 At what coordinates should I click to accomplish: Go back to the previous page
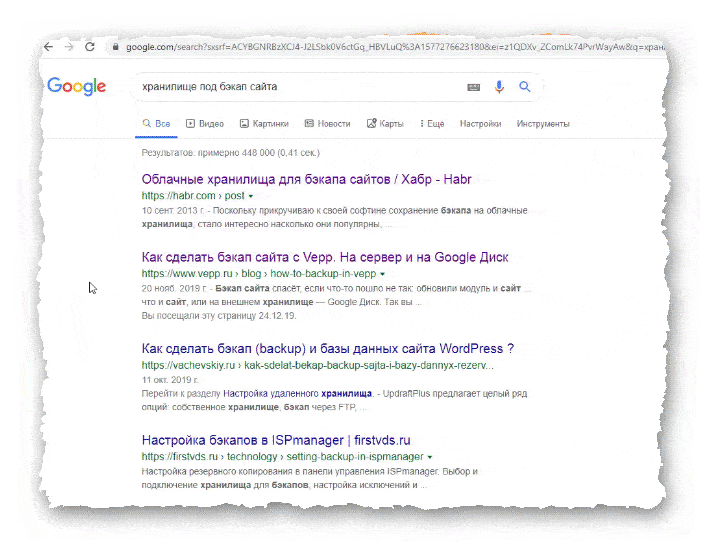pos(48,47)
